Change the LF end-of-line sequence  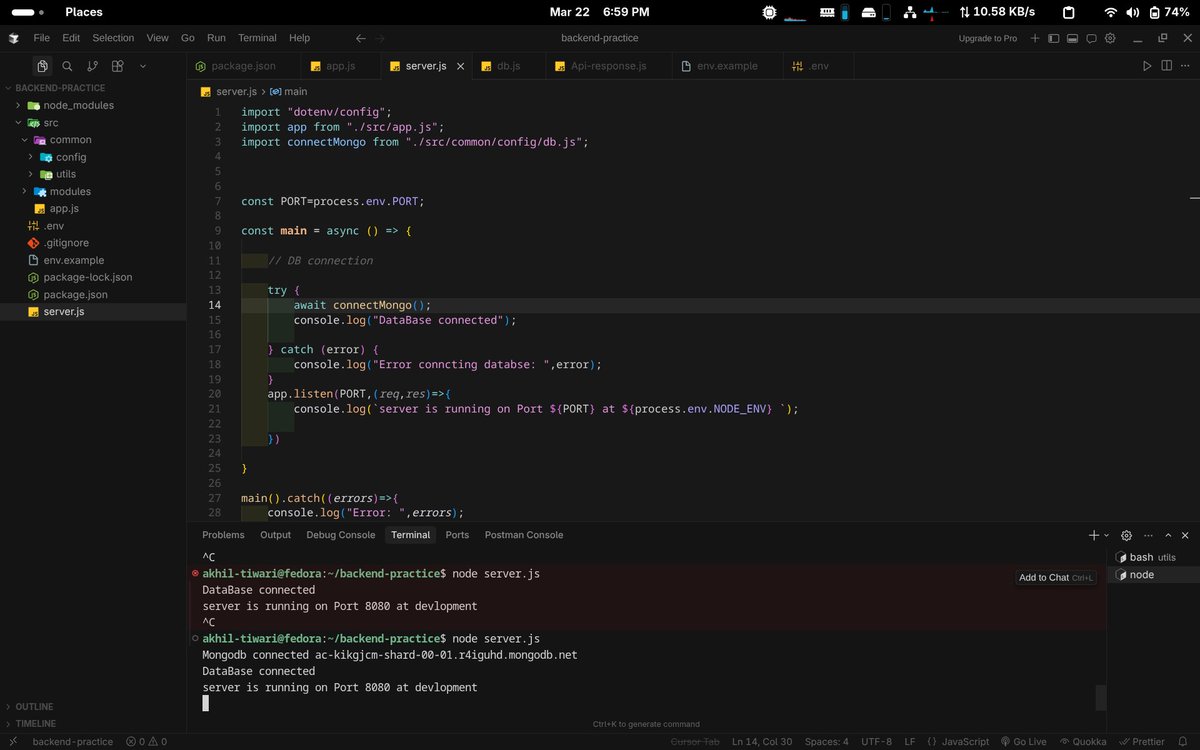click(910, 741)
